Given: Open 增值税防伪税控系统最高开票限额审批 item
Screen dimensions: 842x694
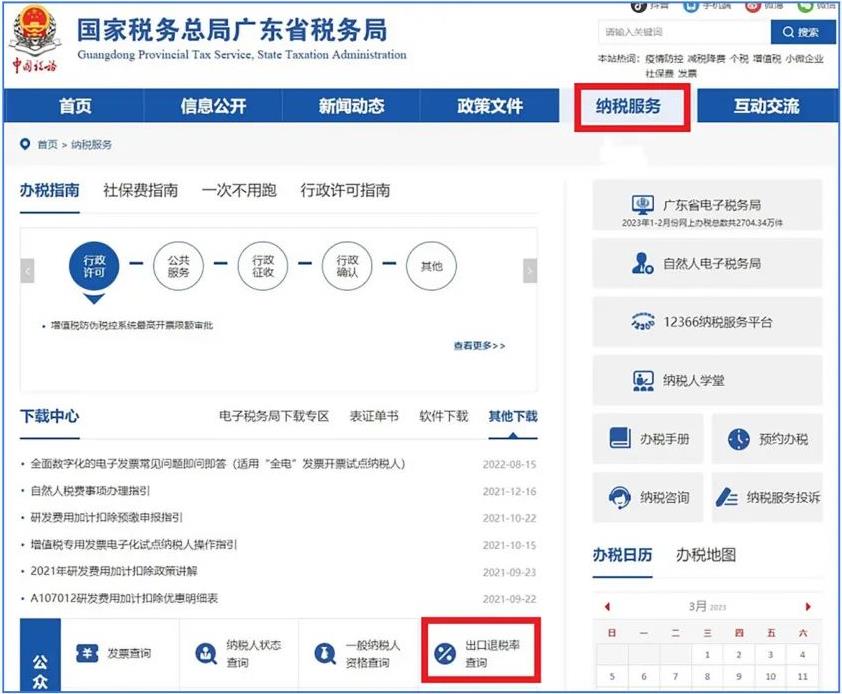Looking at the screenshot, I should coord(132,326).
